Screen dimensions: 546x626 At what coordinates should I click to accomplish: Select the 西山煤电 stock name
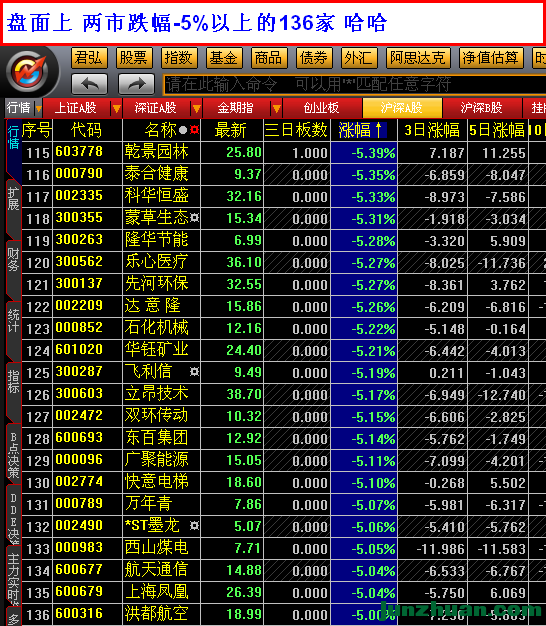156,547
